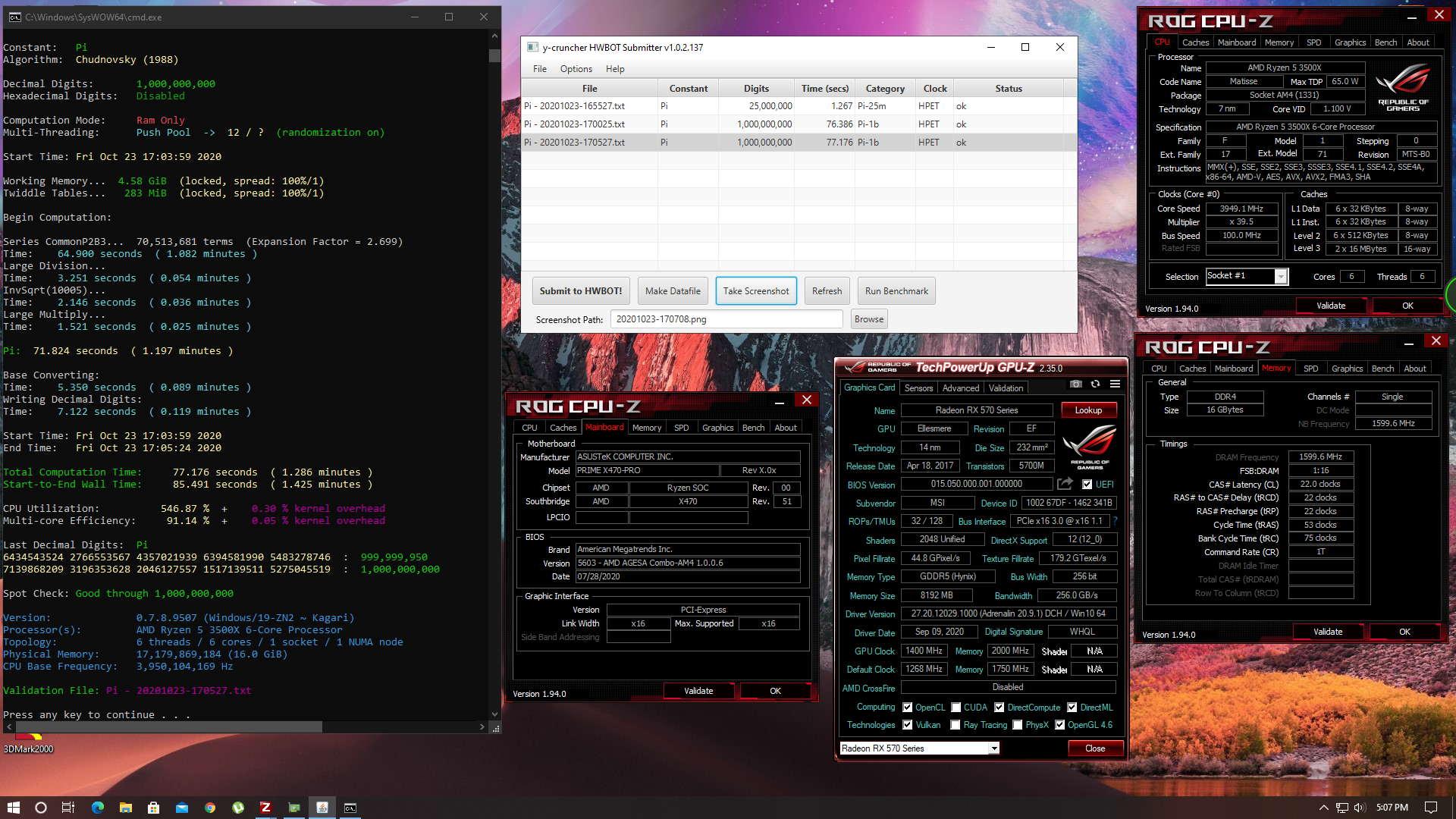Toggle the OpenGL 4.6 checkbox
The image size is (1456, 819).
1060,725
